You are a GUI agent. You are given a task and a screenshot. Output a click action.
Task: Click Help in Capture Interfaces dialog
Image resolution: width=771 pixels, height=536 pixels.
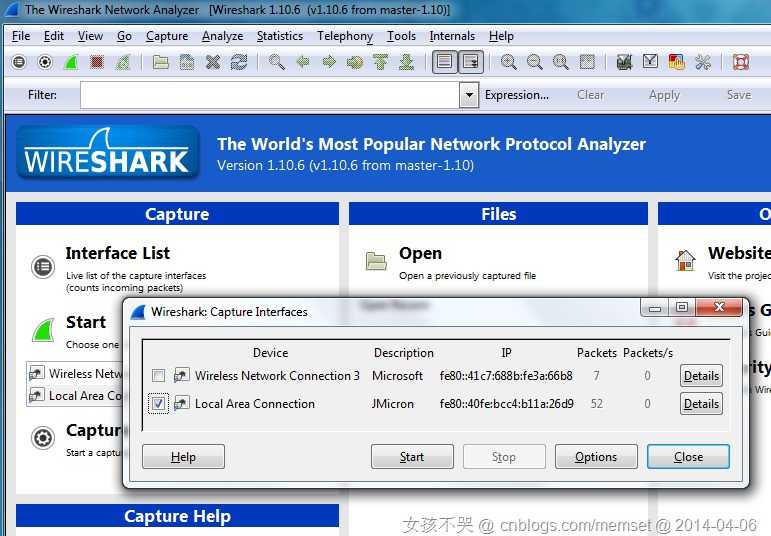coord(183,457)
